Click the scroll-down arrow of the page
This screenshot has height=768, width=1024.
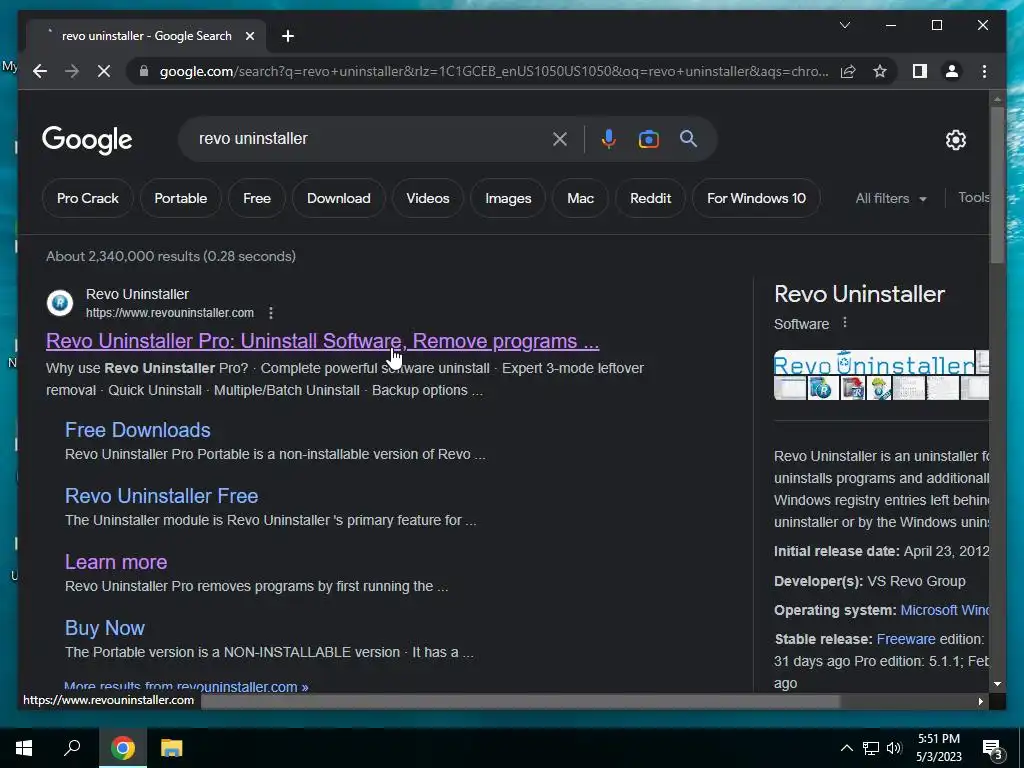(997, 684)
